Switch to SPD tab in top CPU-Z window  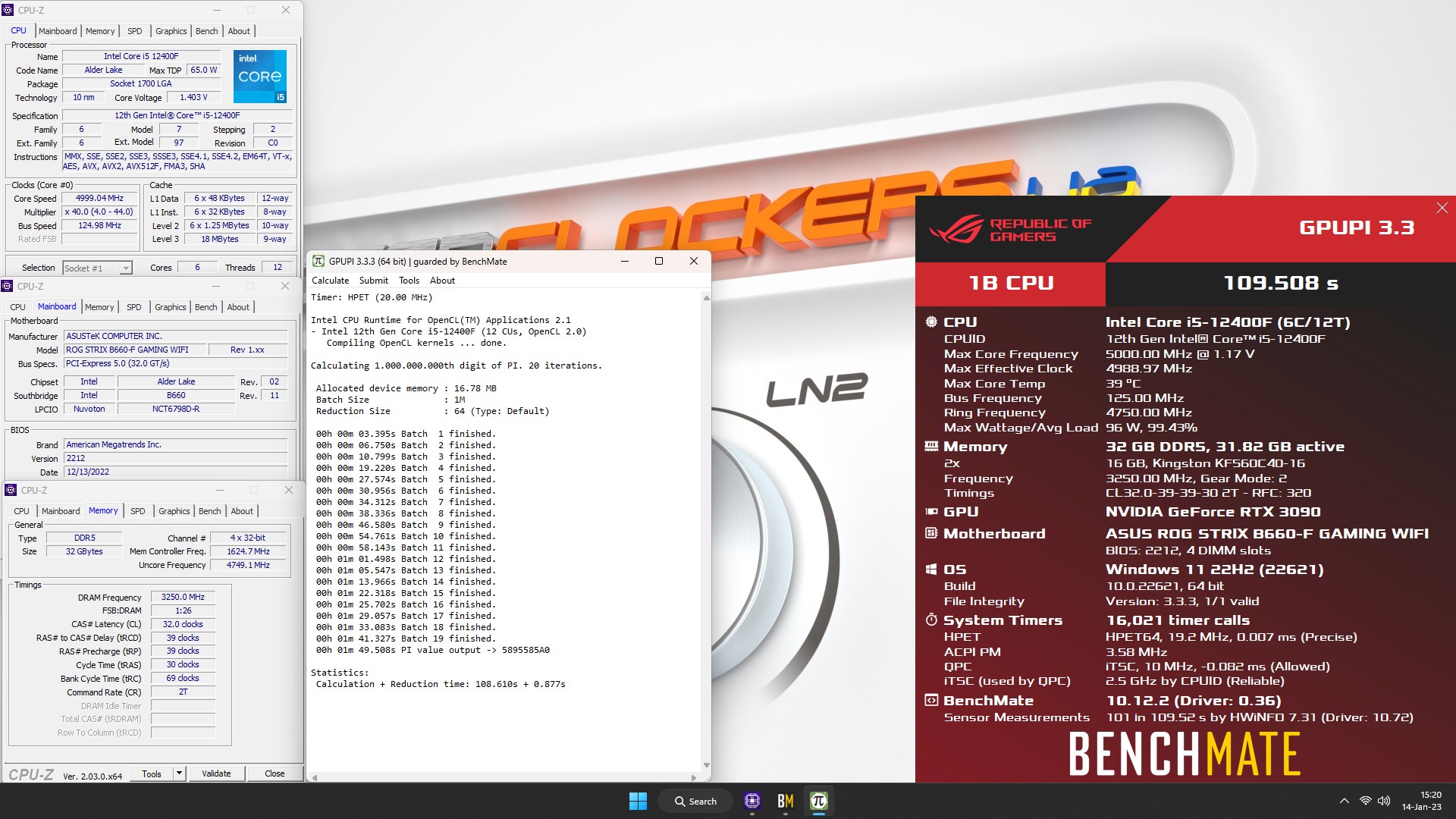coord(135,31)
